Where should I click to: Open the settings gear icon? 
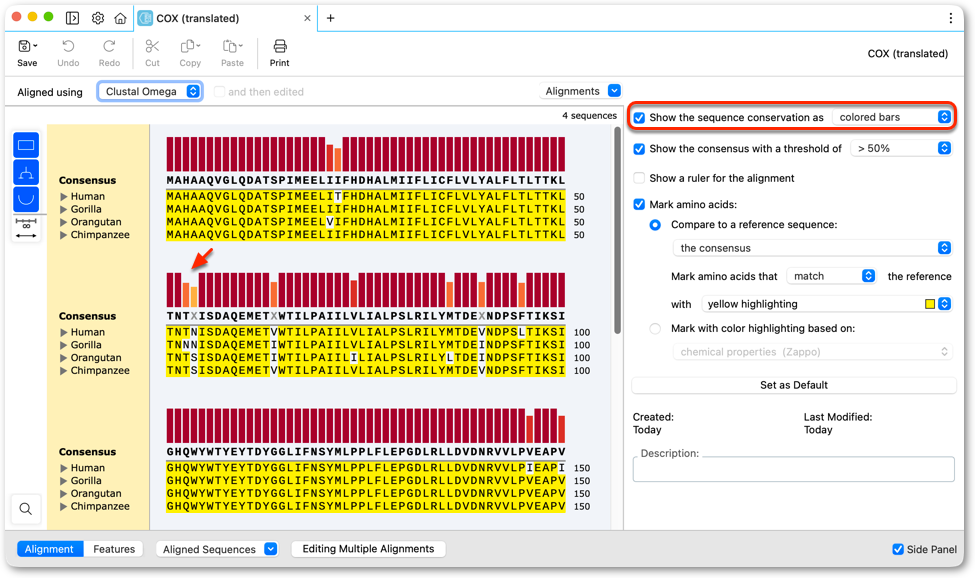click(x=98, y=18)
